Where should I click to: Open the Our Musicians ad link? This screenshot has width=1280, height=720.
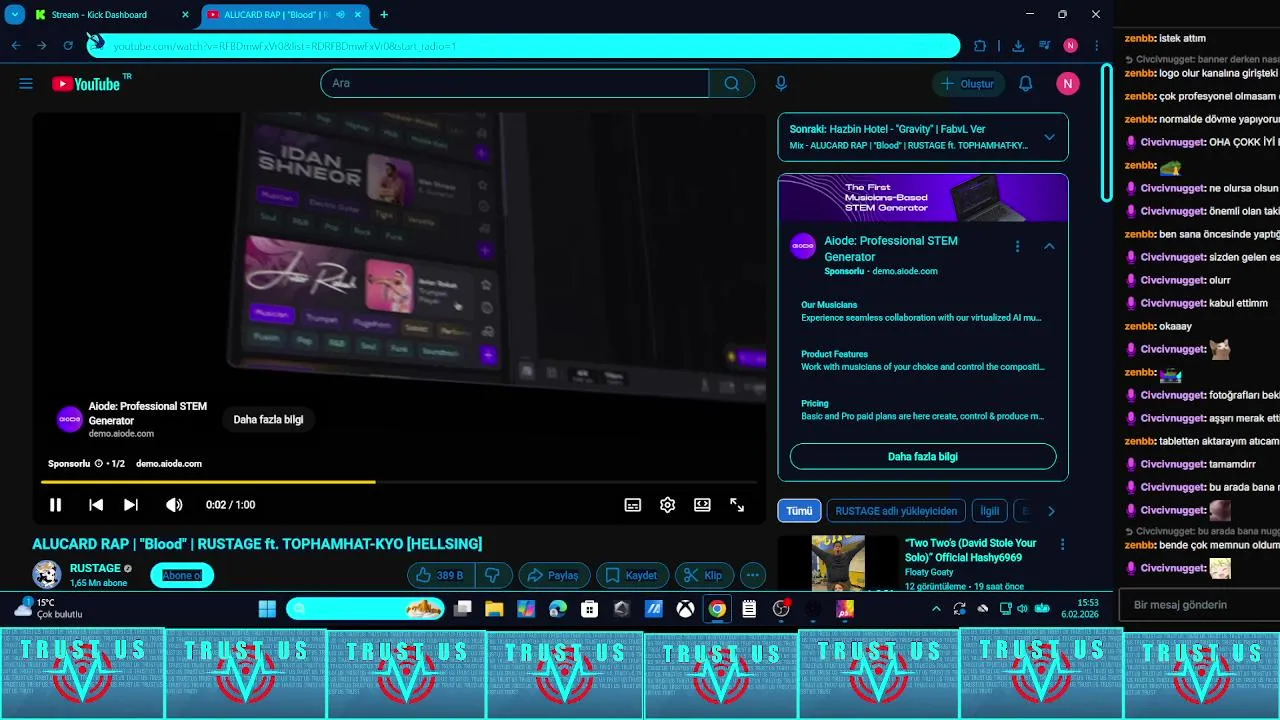coord(829,305)
